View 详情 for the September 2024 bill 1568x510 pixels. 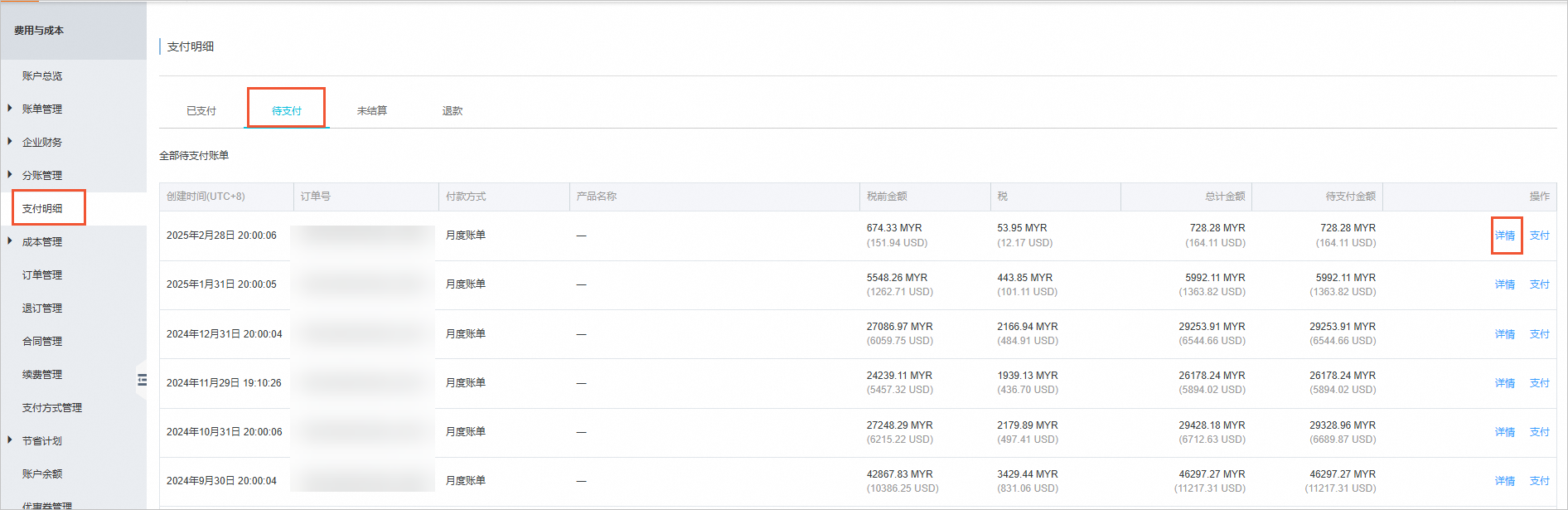tap(1505, 481)
